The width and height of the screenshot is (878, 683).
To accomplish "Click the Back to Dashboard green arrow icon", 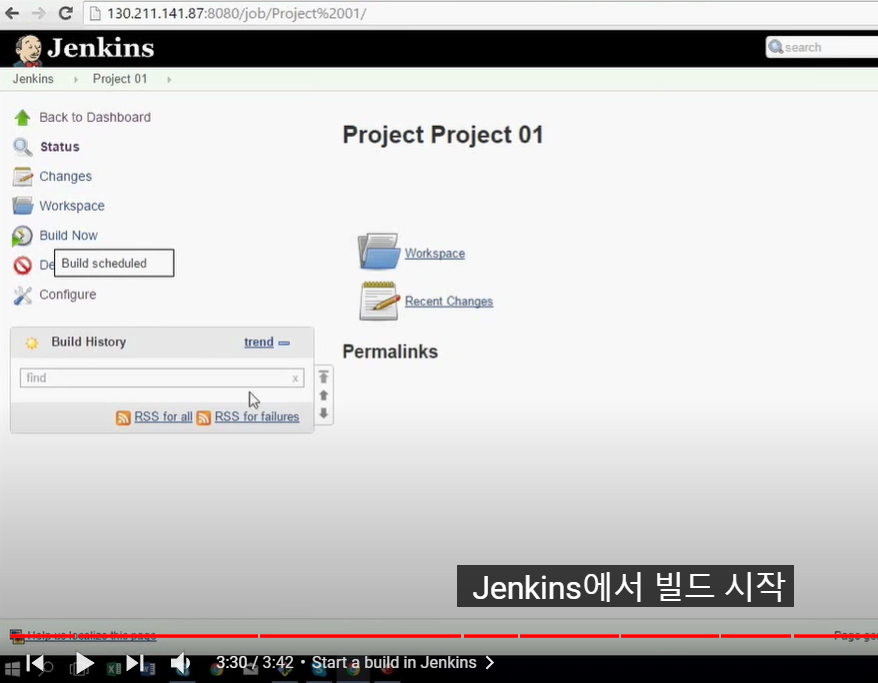I will tap(22, 118).
